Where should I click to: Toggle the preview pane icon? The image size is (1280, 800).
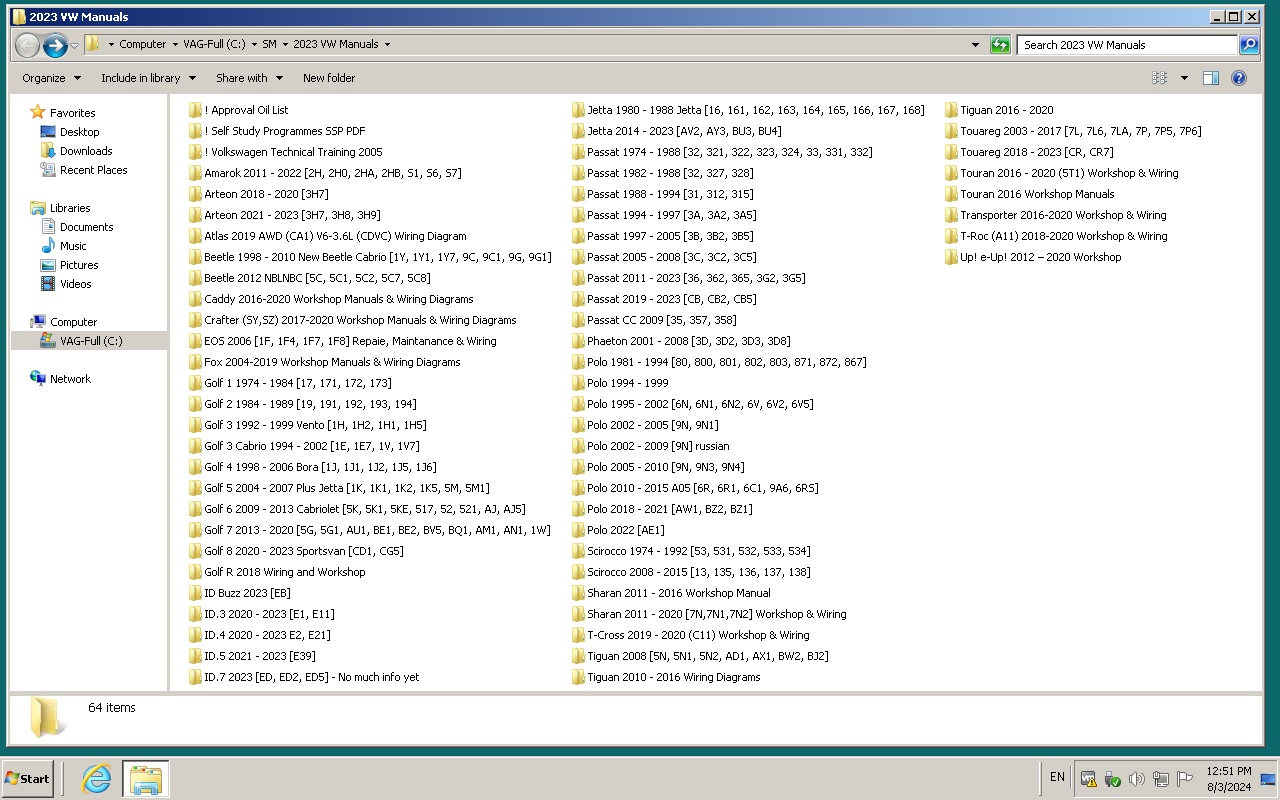[x=1211, y=78]
